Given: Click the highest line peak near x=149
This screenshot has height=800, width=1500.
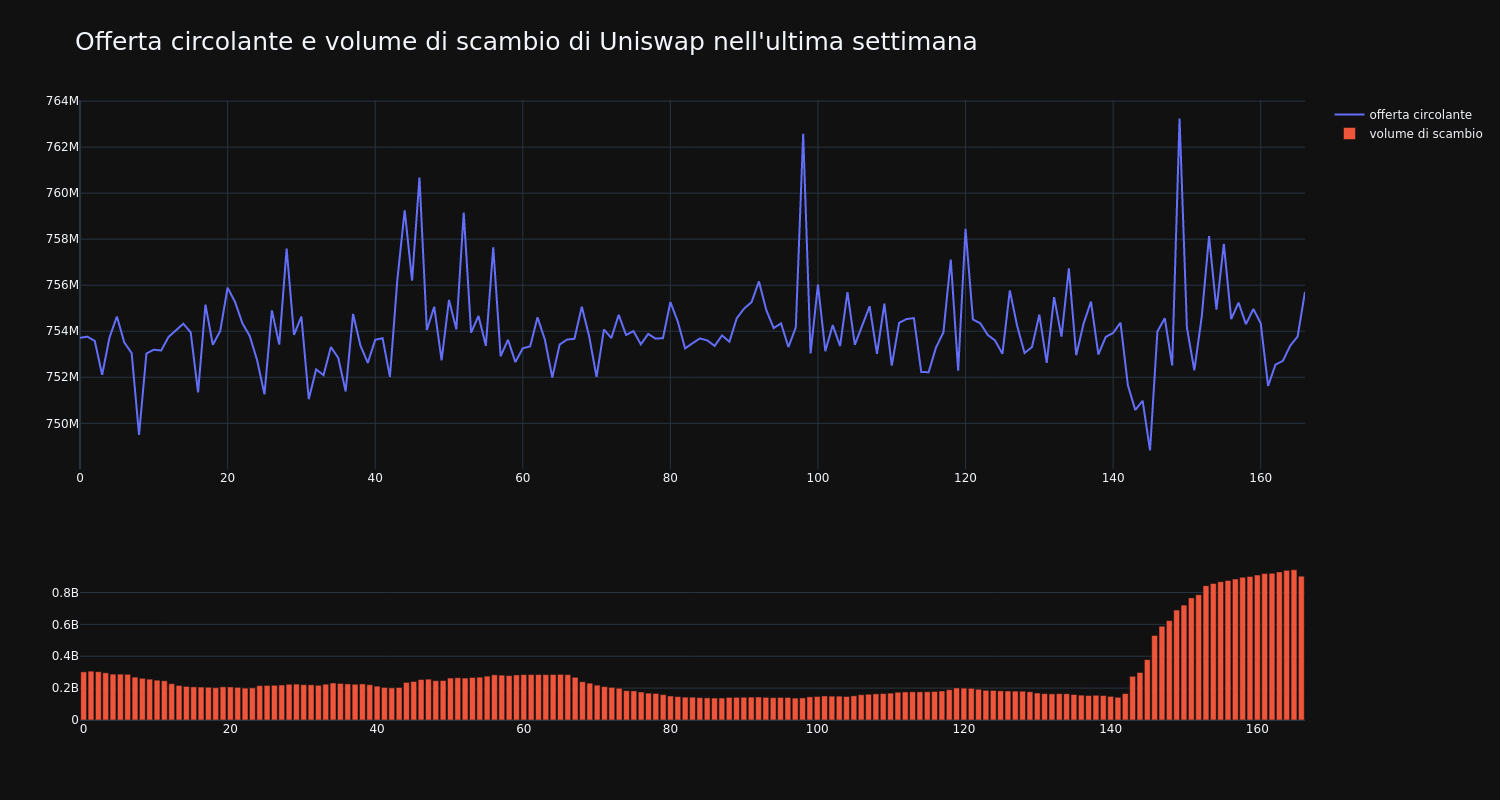Looking at the screenshot, I should point(1179,119).
